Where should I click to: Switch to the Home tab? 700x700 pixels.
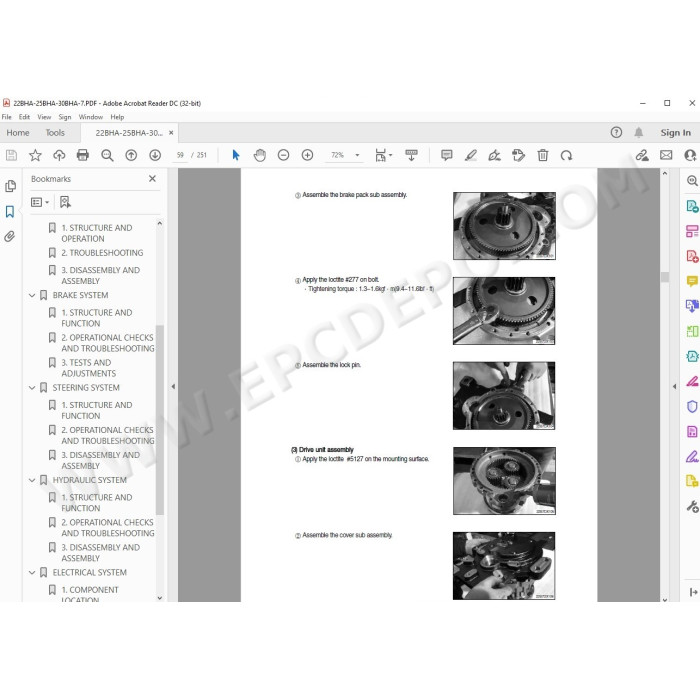(18, 133)
